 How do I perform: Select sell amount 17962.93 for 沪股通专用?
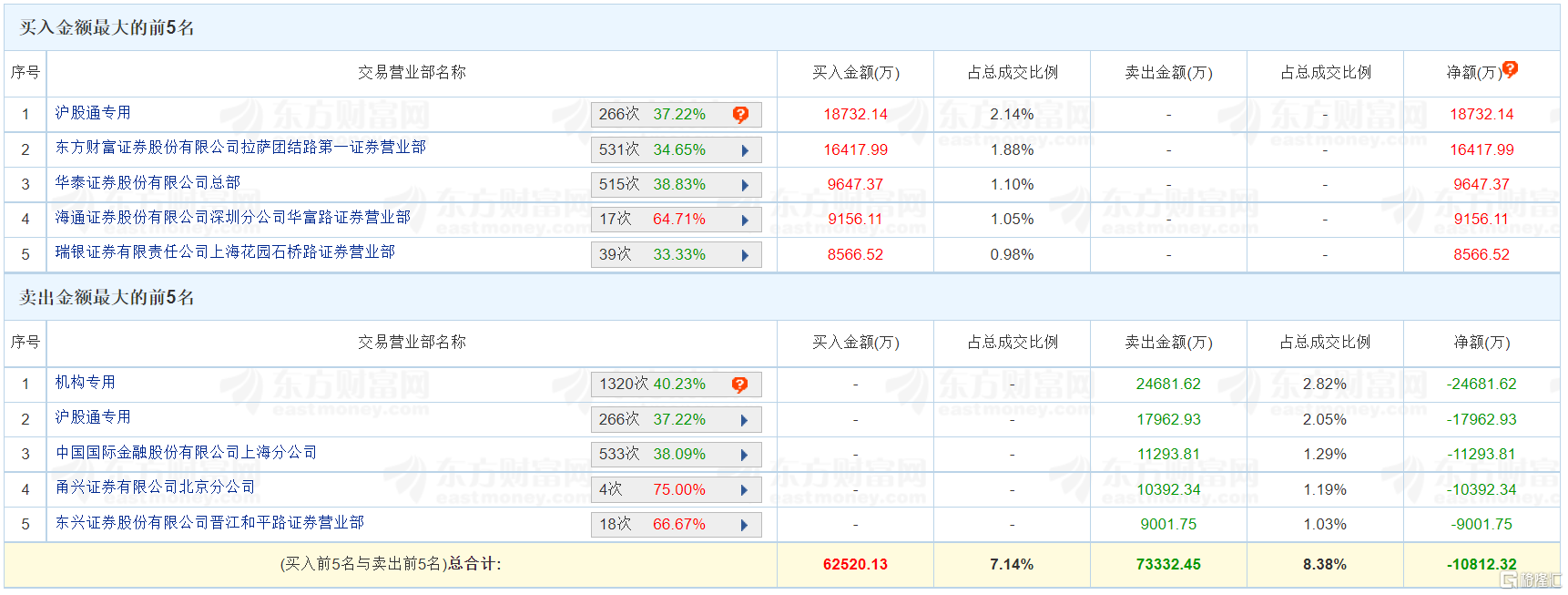(1168, 419)
